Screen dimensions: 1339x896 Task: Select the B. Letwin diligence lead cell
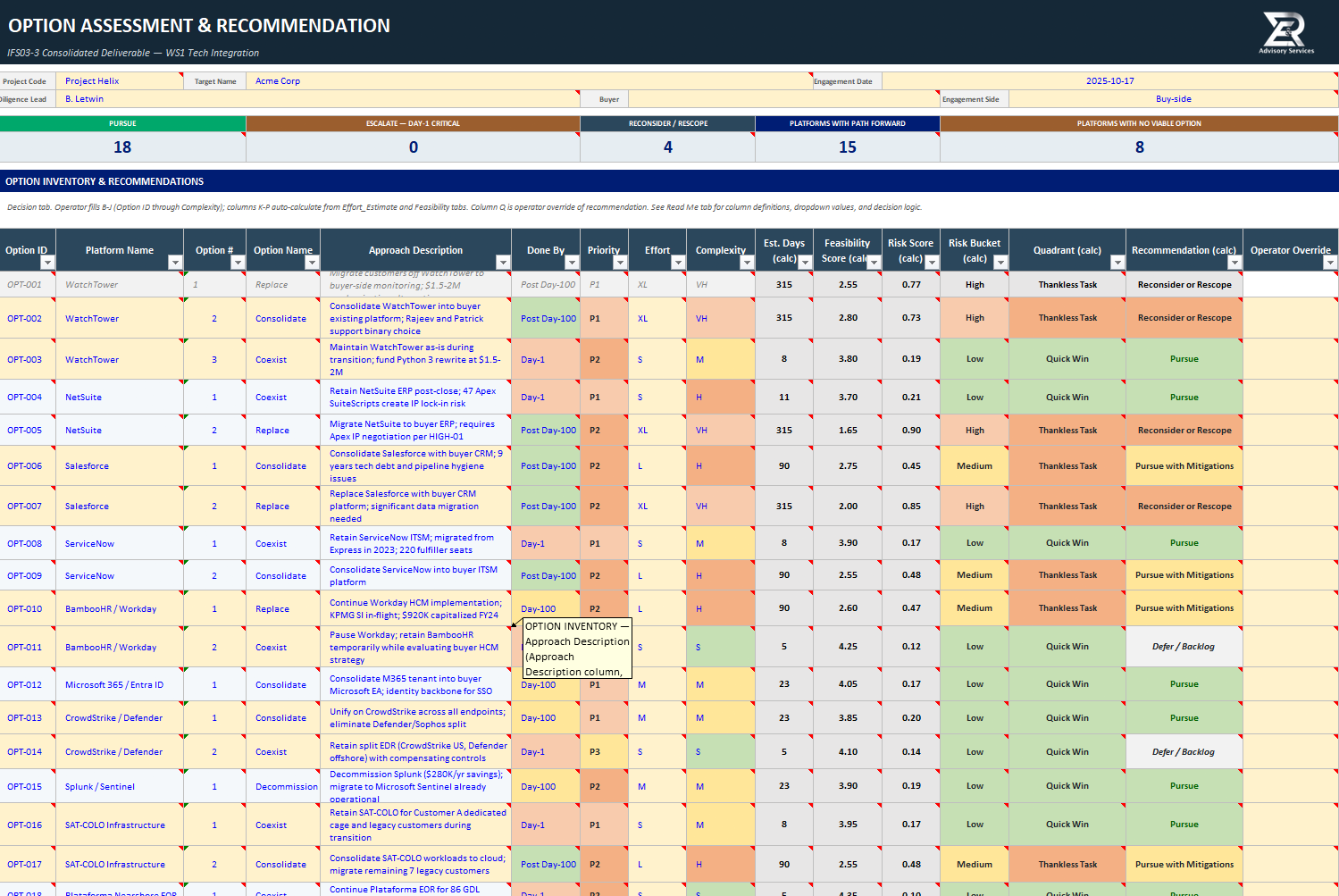point(318,99)
